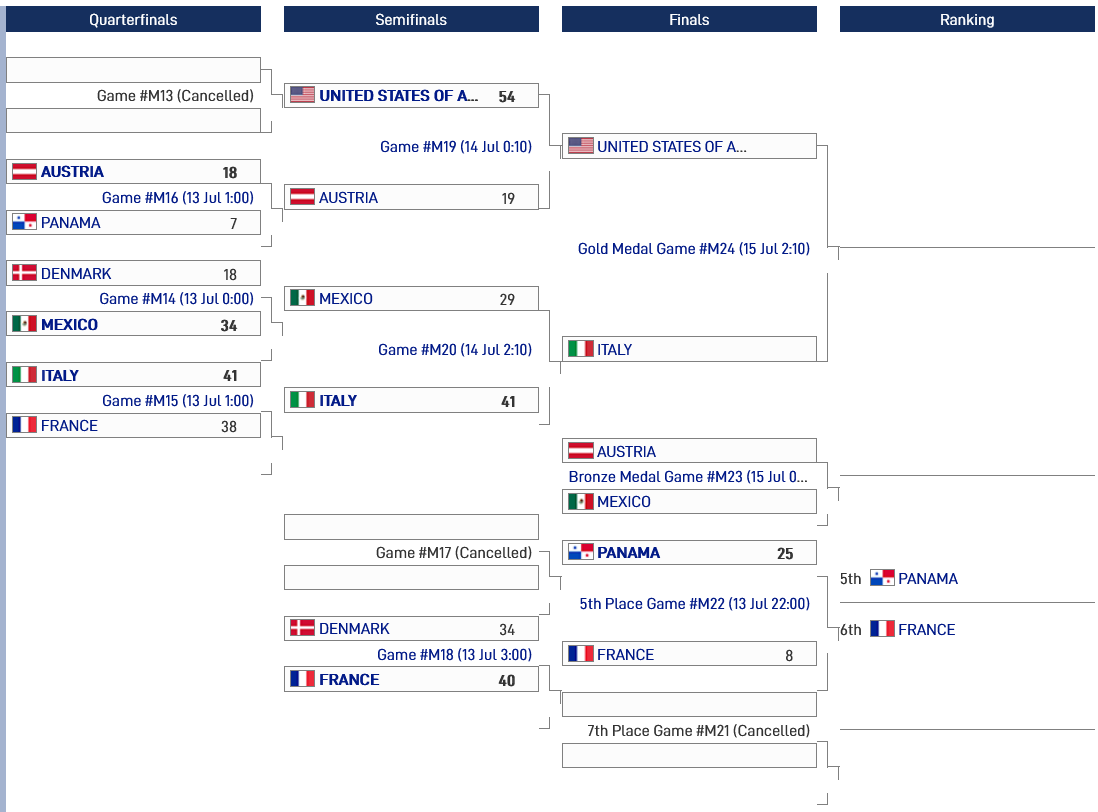Click the USA flag in semifinal M19
This screenshot has width=1098, height=812.
[x=303, y=95]
